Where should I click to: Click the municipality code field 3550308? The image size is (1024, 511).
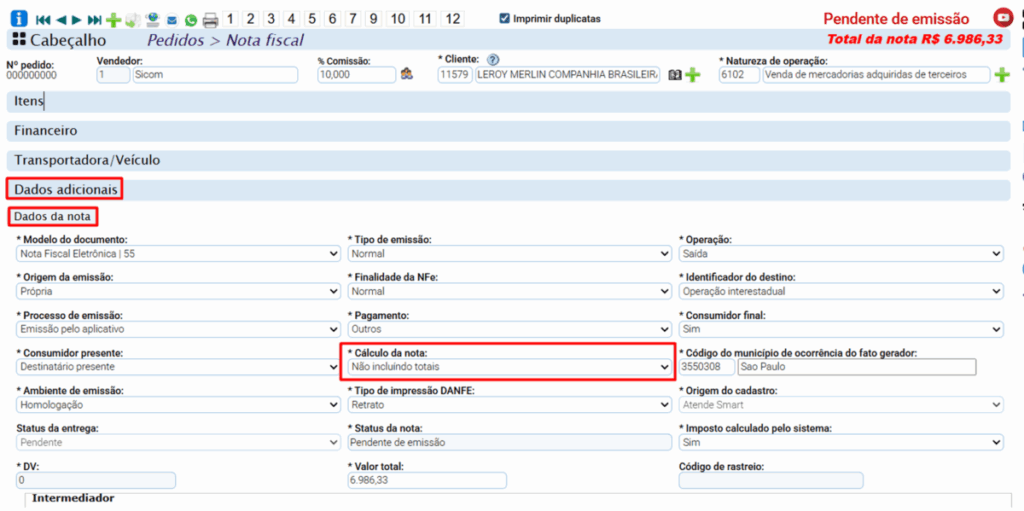[x=707, y=367]
